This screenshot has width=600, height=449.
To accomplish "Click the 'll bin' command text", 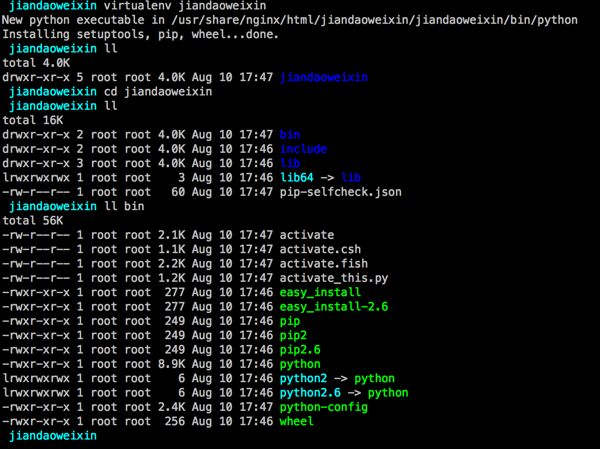I will (x=124, y=206).
